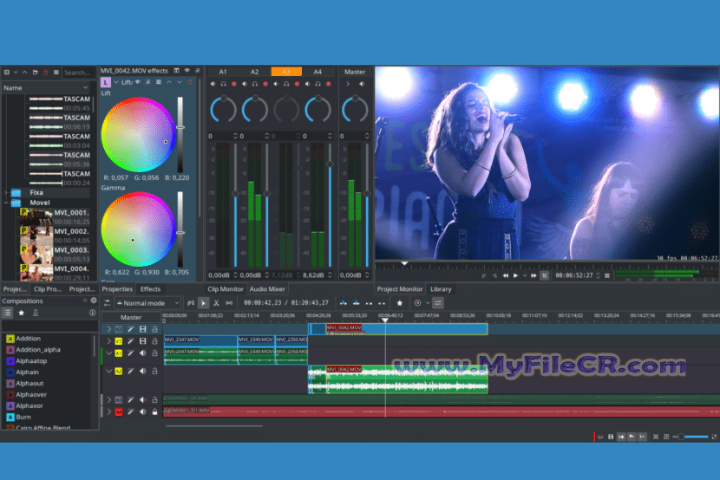Open the track compositing settings icon

pos(107,303)
